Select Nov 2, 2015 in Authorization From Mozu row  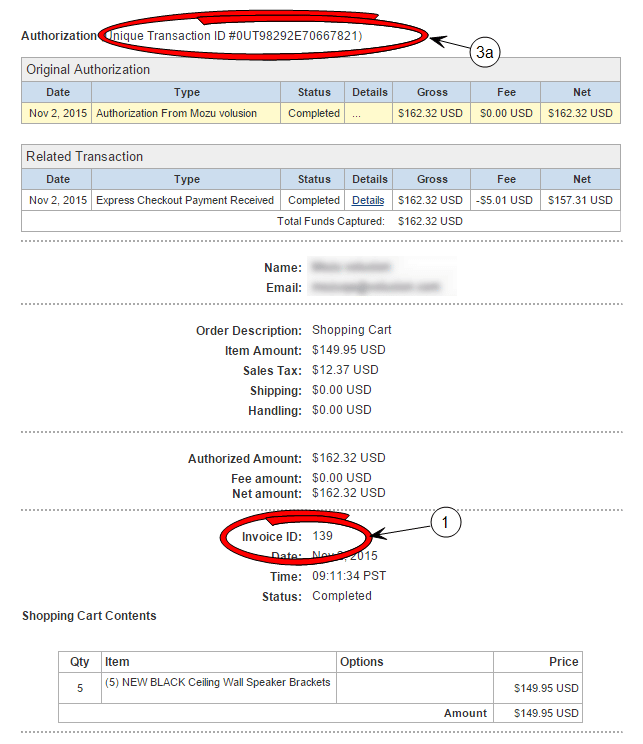(58, 113)
